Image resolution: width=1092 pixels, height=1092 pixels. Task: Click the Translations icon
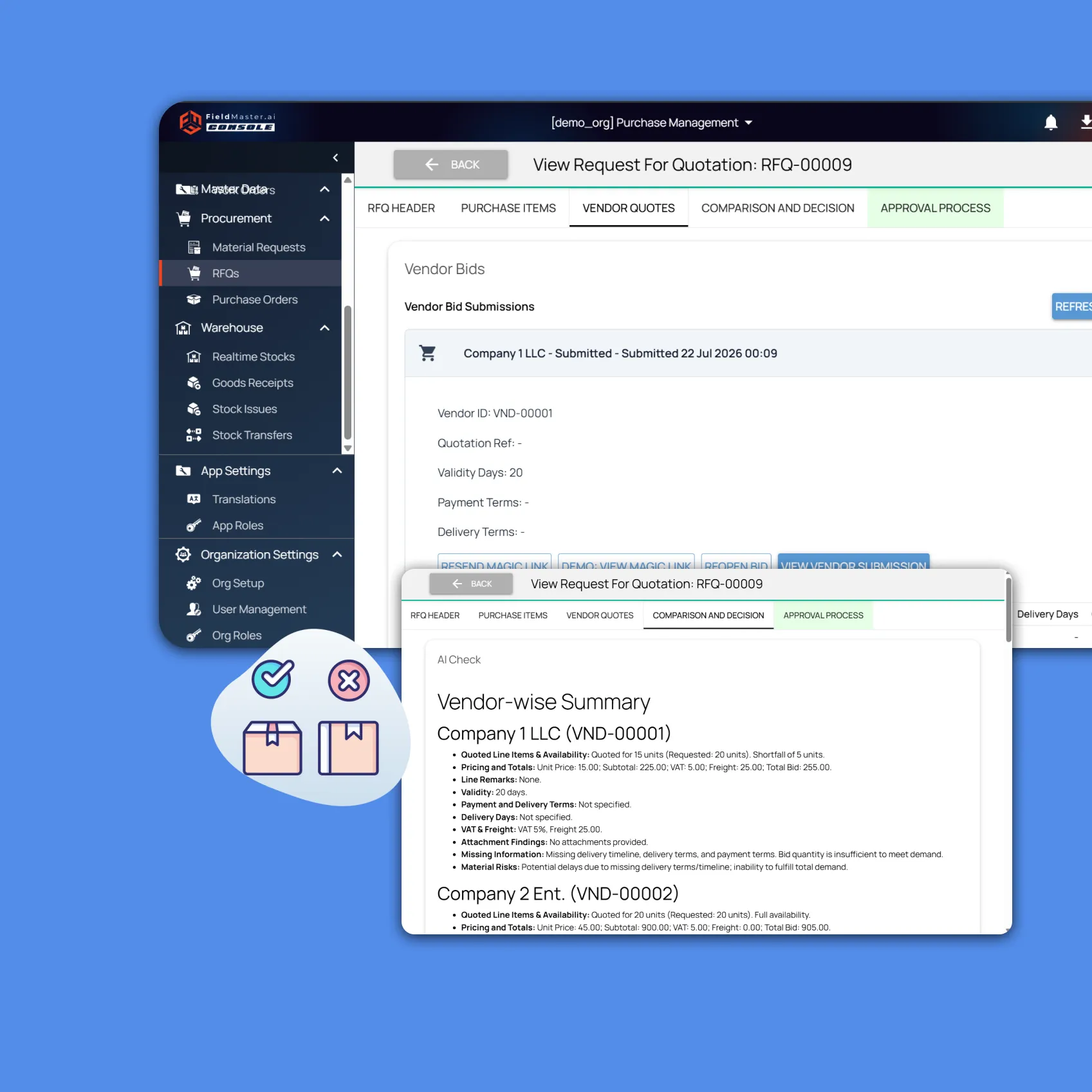click(x=194, y=499)
